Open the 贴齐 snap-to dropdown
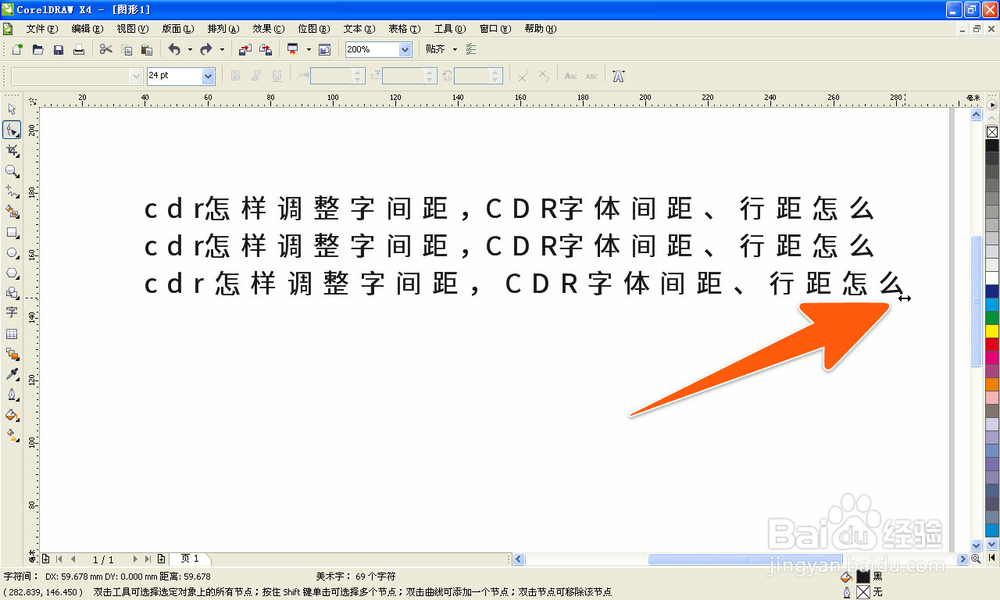 pos(455,49)
